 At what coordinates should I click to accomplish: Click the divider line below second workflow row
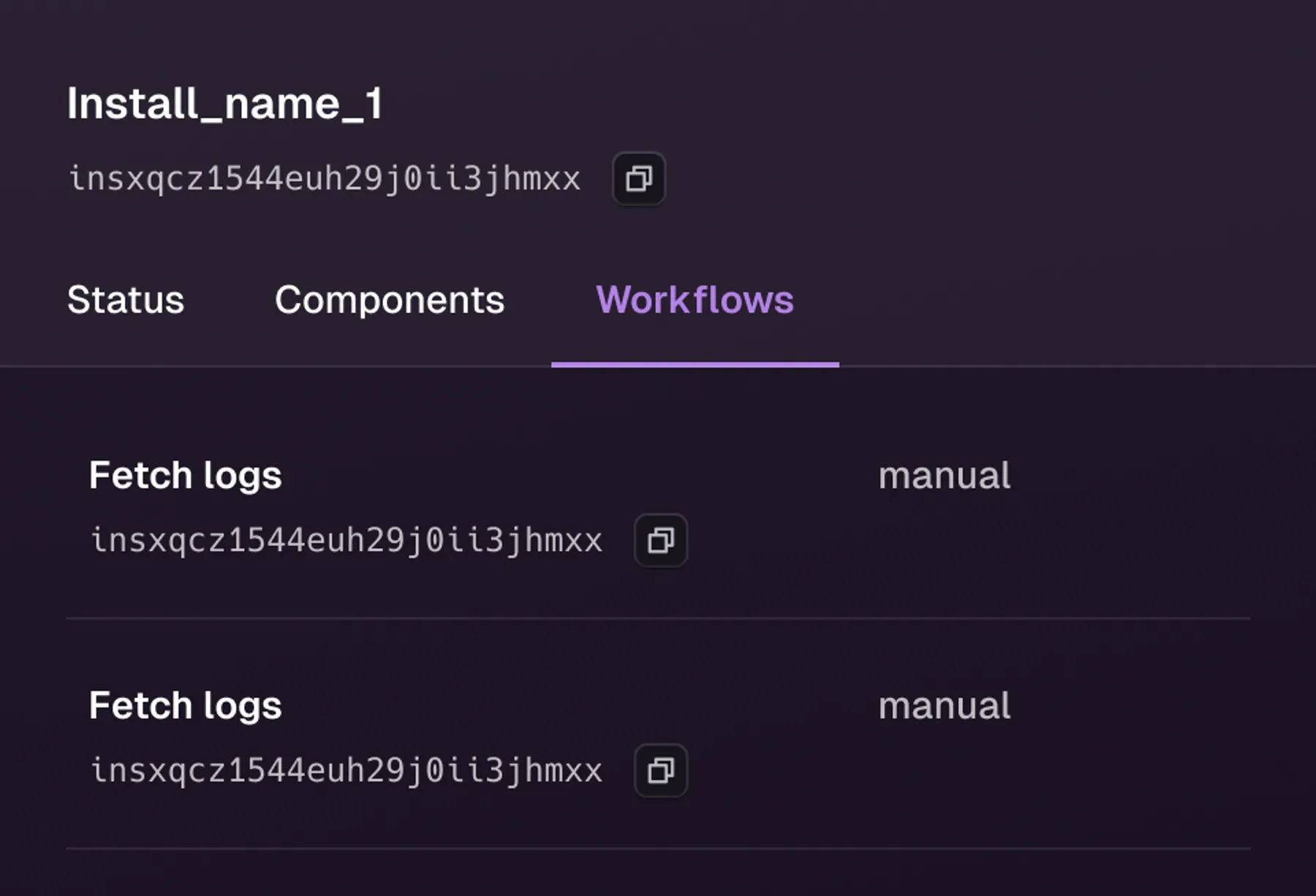click(658, 848)
